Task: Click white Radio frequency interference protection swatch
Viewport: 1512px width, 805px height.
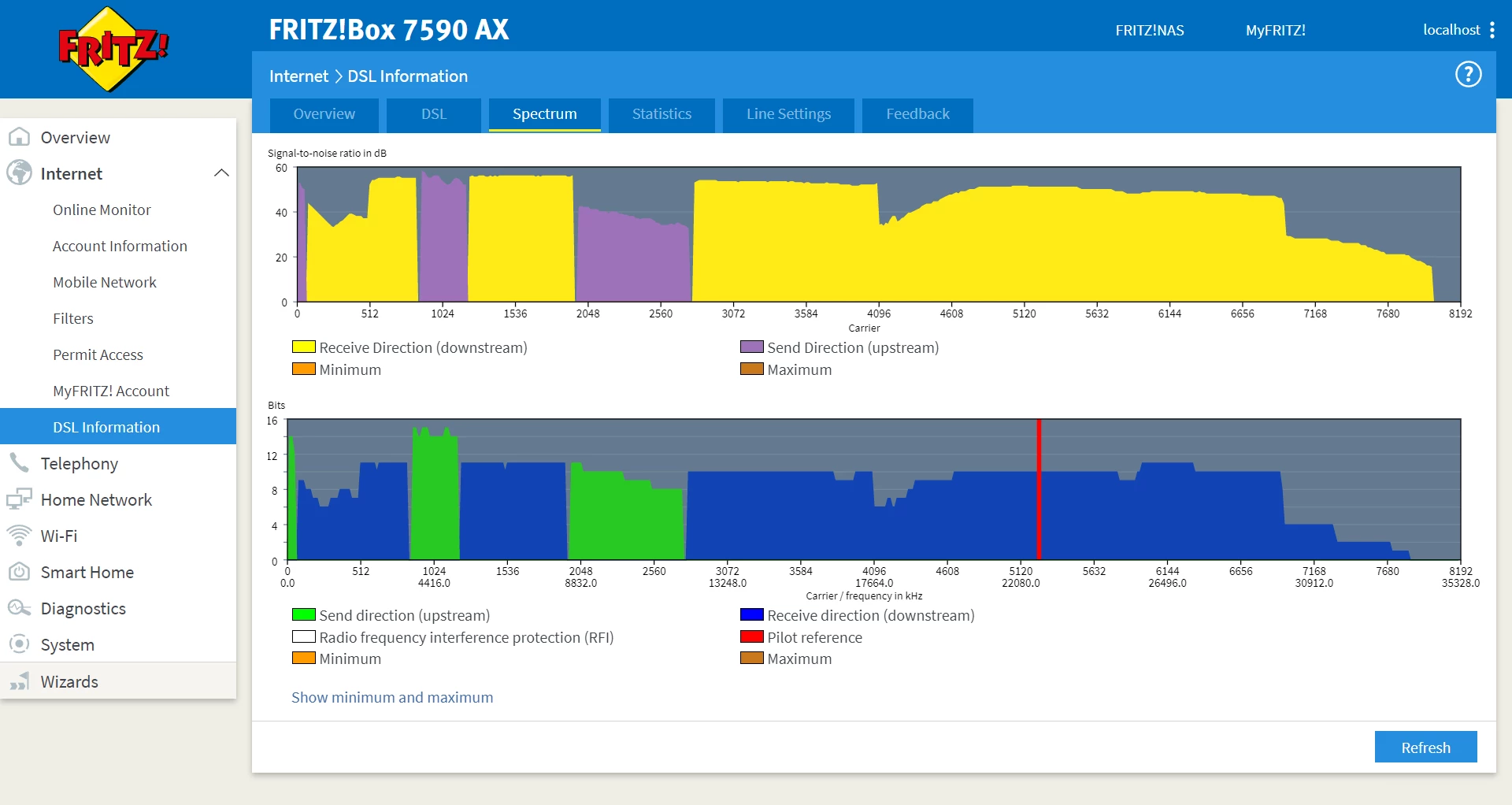Action: coord(304,636)
